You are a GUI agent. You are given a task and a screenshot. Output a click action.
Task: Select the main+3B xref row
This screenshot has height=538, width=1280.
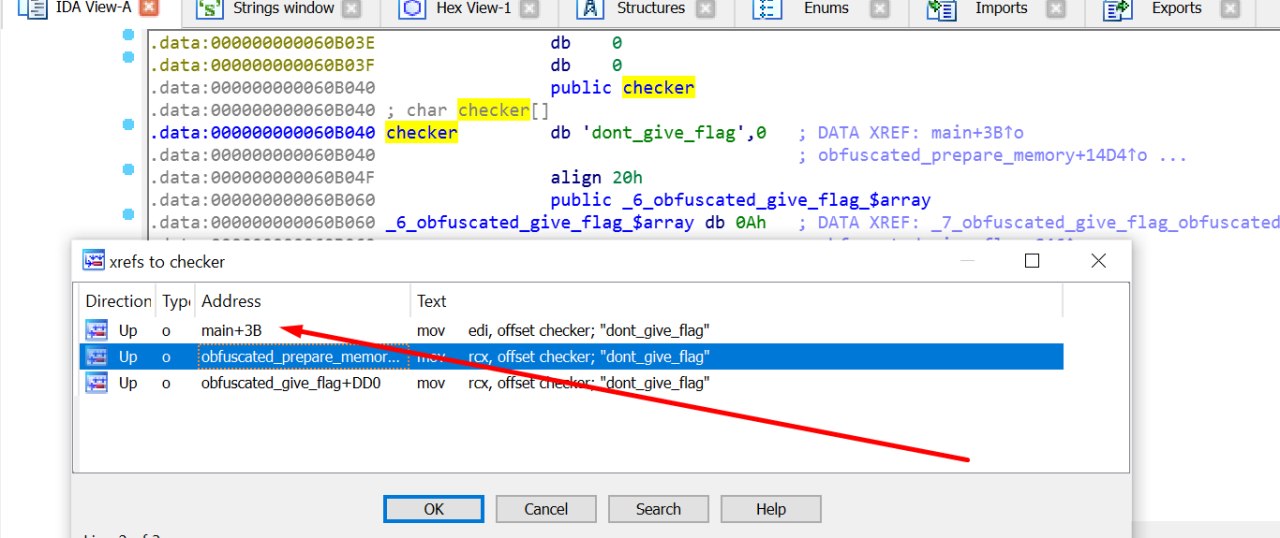(x=571, y=330)
